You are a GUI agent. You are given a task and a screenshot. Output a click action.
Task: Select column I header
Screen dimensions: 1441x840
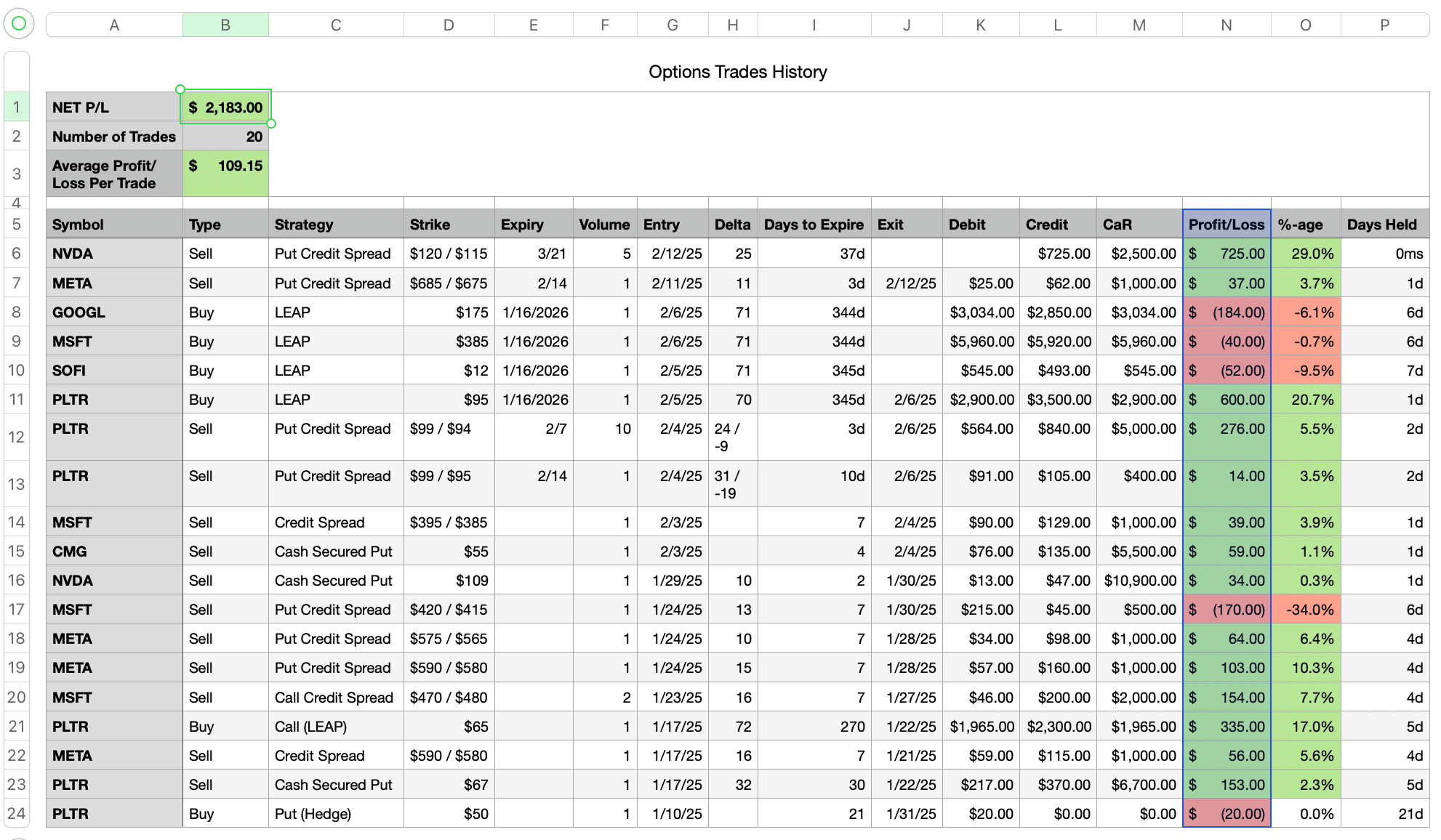tap(814, 25)
